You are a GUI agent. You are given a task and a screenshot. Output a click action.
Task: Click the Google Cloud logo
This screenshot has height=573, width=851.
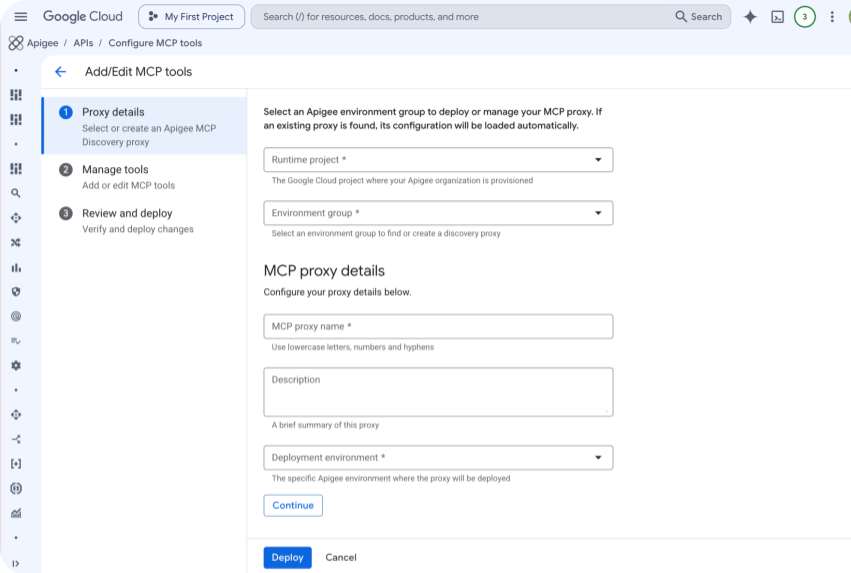point(83,17)
